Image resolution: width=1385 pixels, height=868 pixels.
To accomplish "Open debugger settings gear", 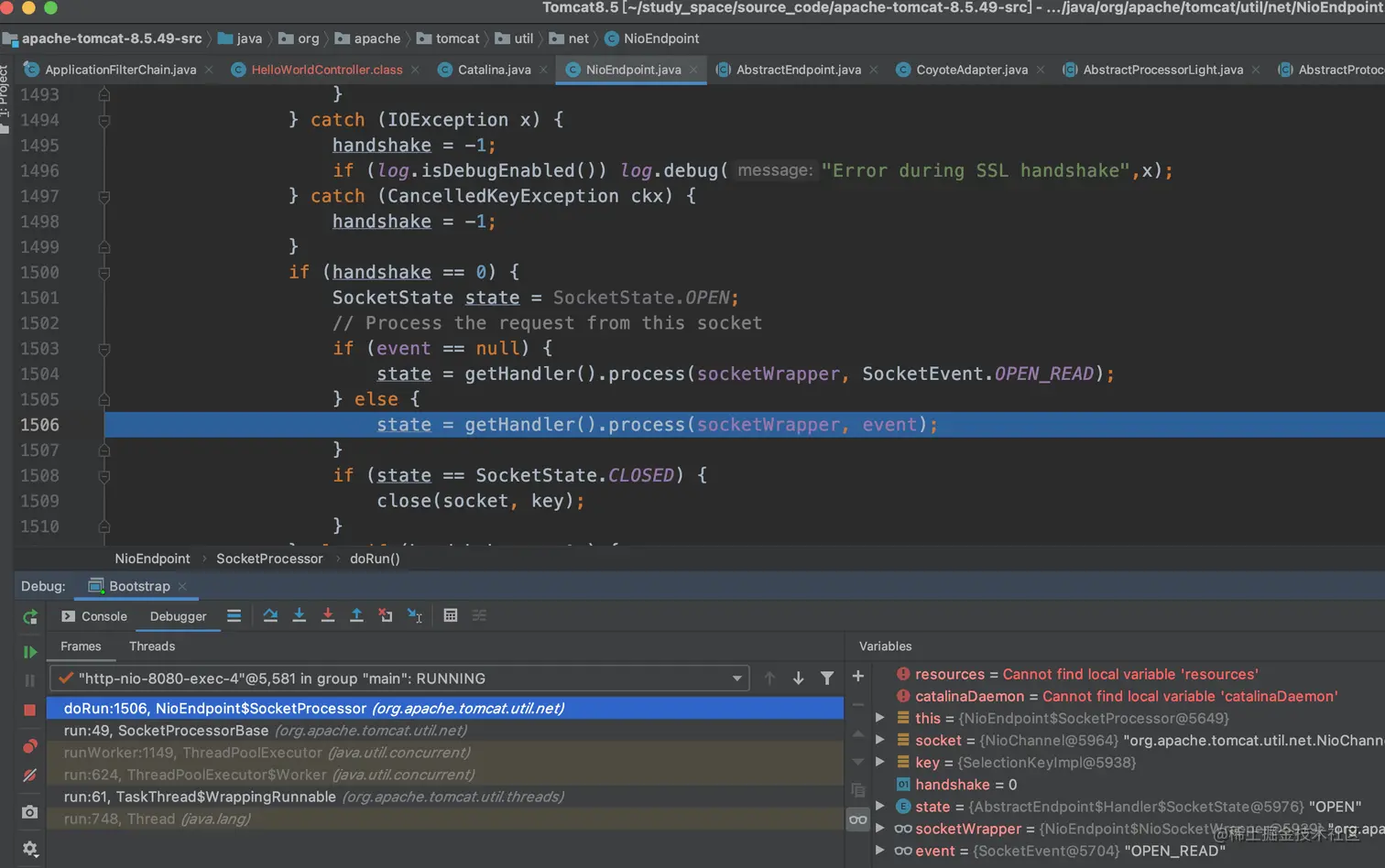I will pos(30,849).
